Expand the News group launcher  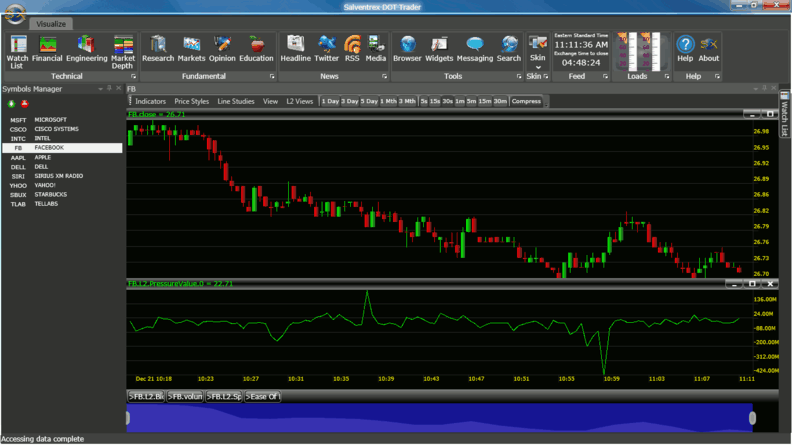click(384, 77)
